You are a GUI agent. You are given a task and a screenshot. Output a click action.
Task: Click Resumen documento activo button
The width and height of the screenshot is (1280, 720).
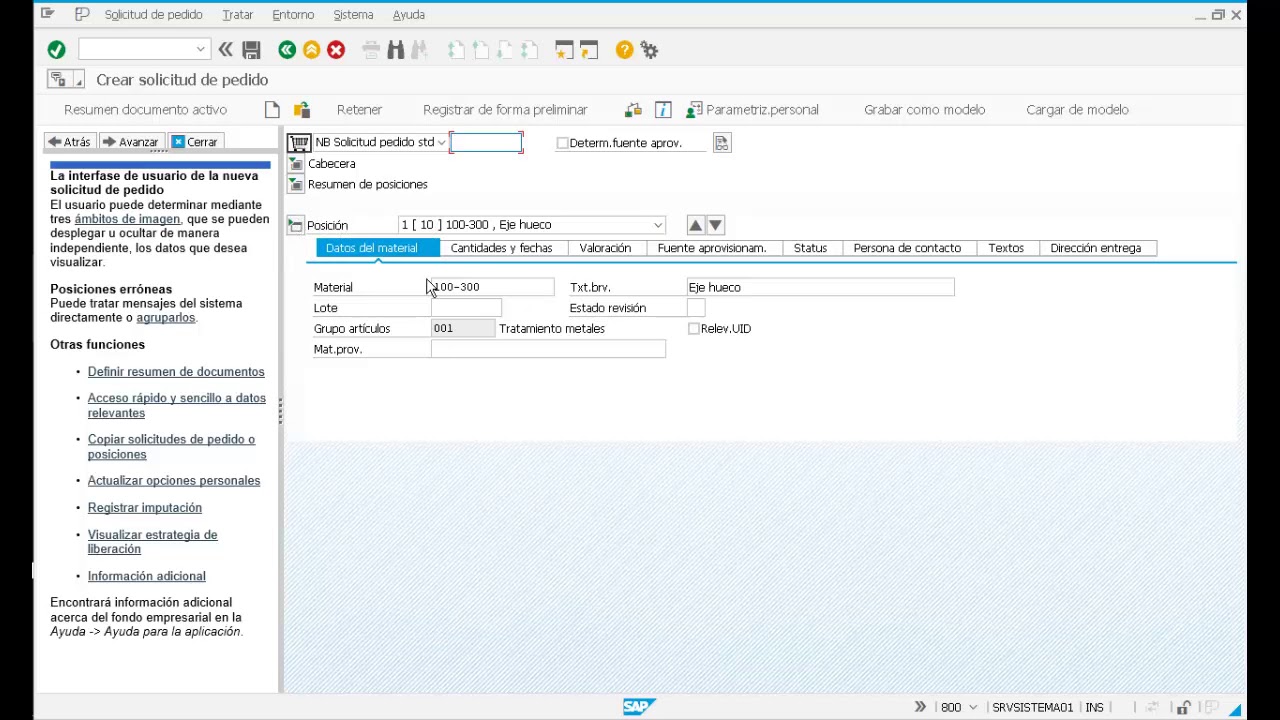145,110
